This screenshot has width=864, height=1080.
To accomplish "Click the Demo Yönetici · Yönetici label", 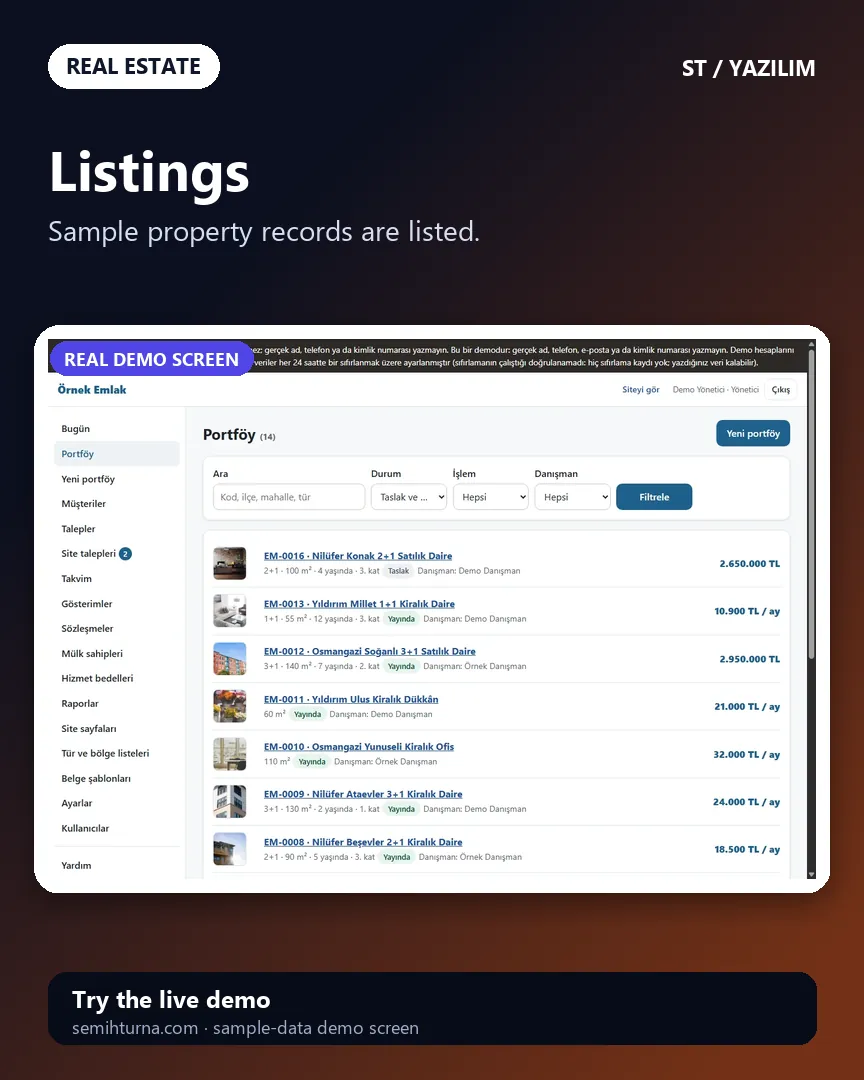I will [x=715, y=390].
